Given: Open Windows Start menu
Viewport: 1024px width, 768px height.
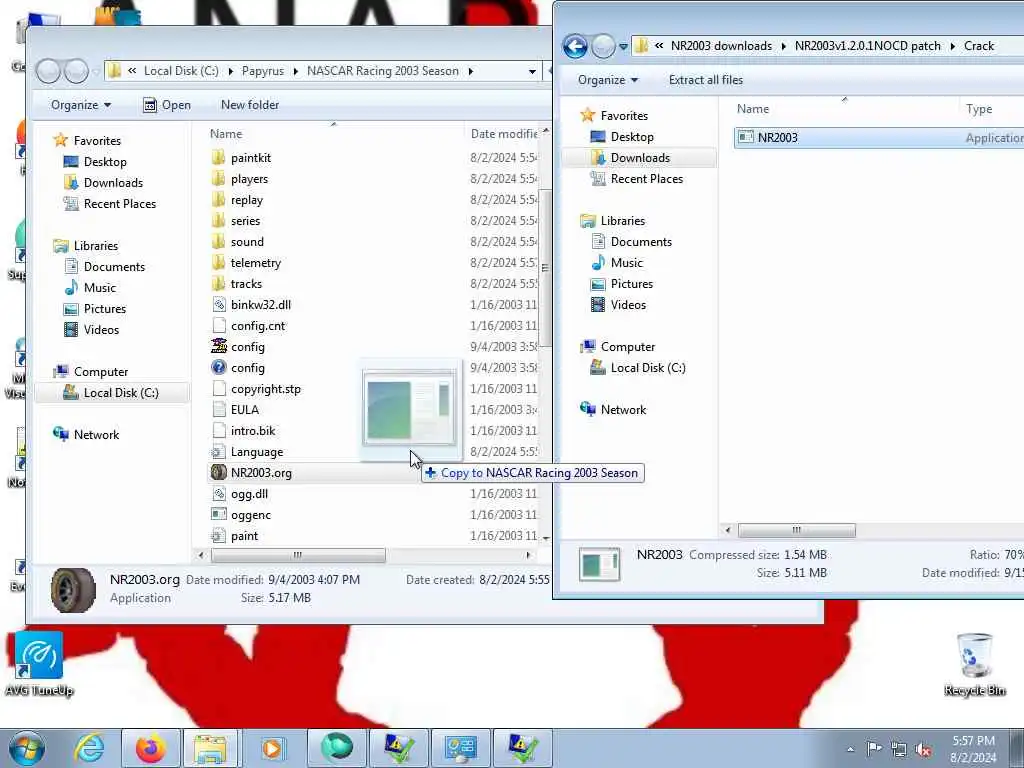Looking at the screenshot, I should (27, 748).
